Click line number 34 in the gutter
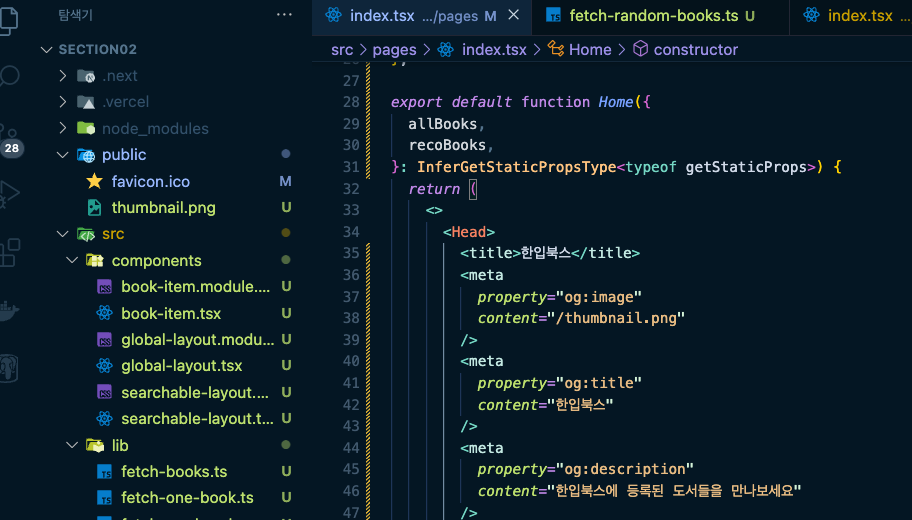The image size is (912, 520). point(351,231)
